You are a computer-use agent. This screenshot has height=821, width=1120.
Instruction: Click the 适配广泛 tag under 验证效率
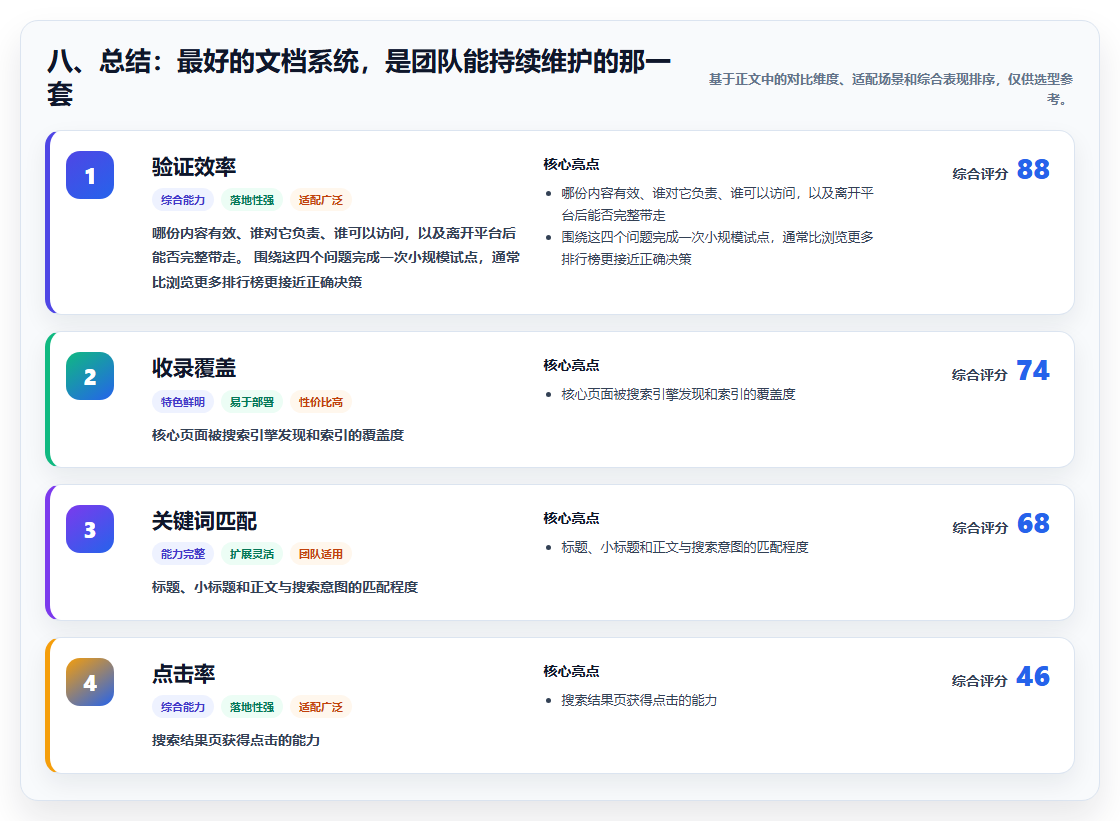pos(321,200)
